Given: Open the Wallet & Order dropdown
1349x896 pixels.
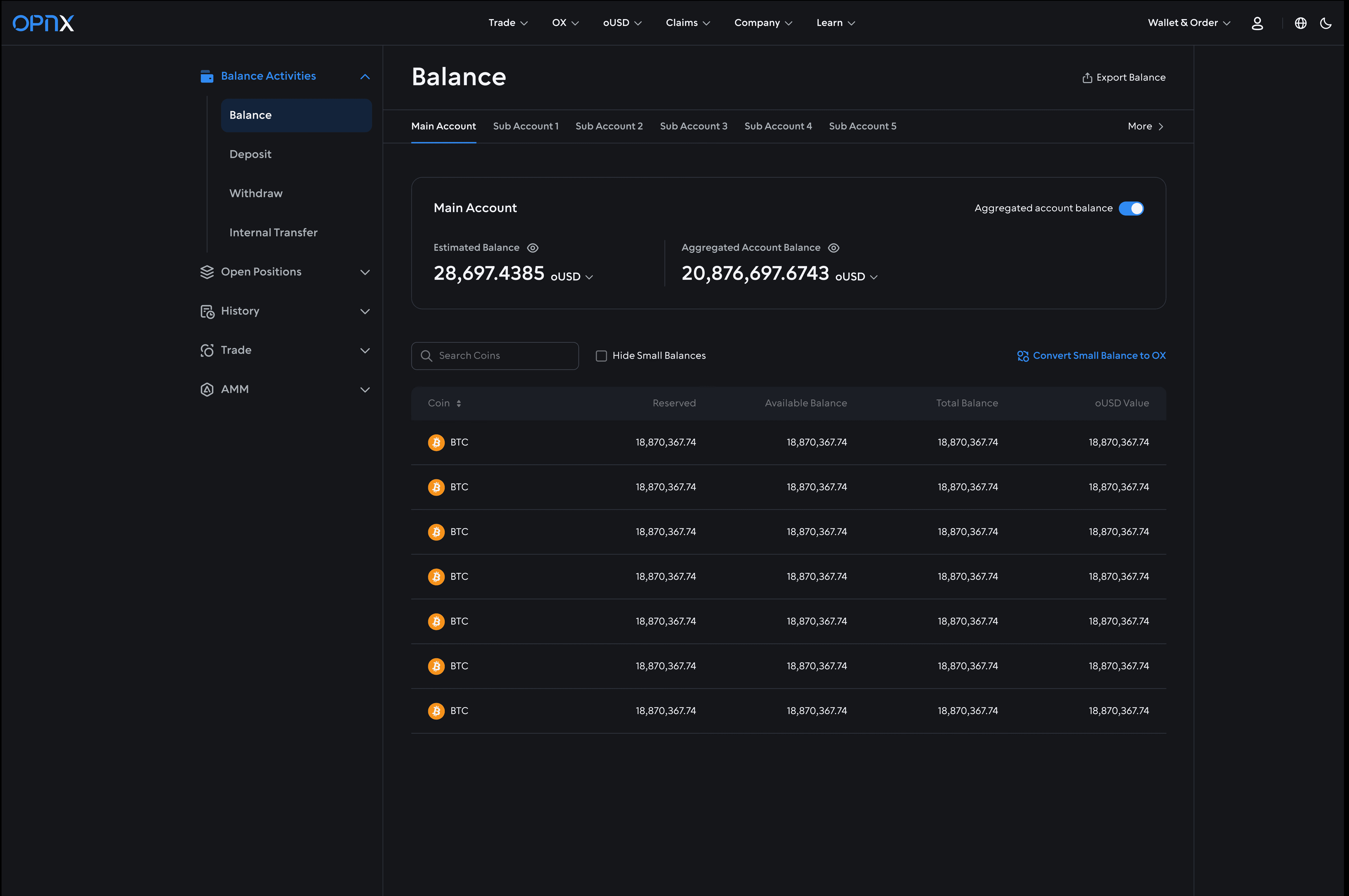Looking at the screenshot, I should click(x=1188, y=23).
